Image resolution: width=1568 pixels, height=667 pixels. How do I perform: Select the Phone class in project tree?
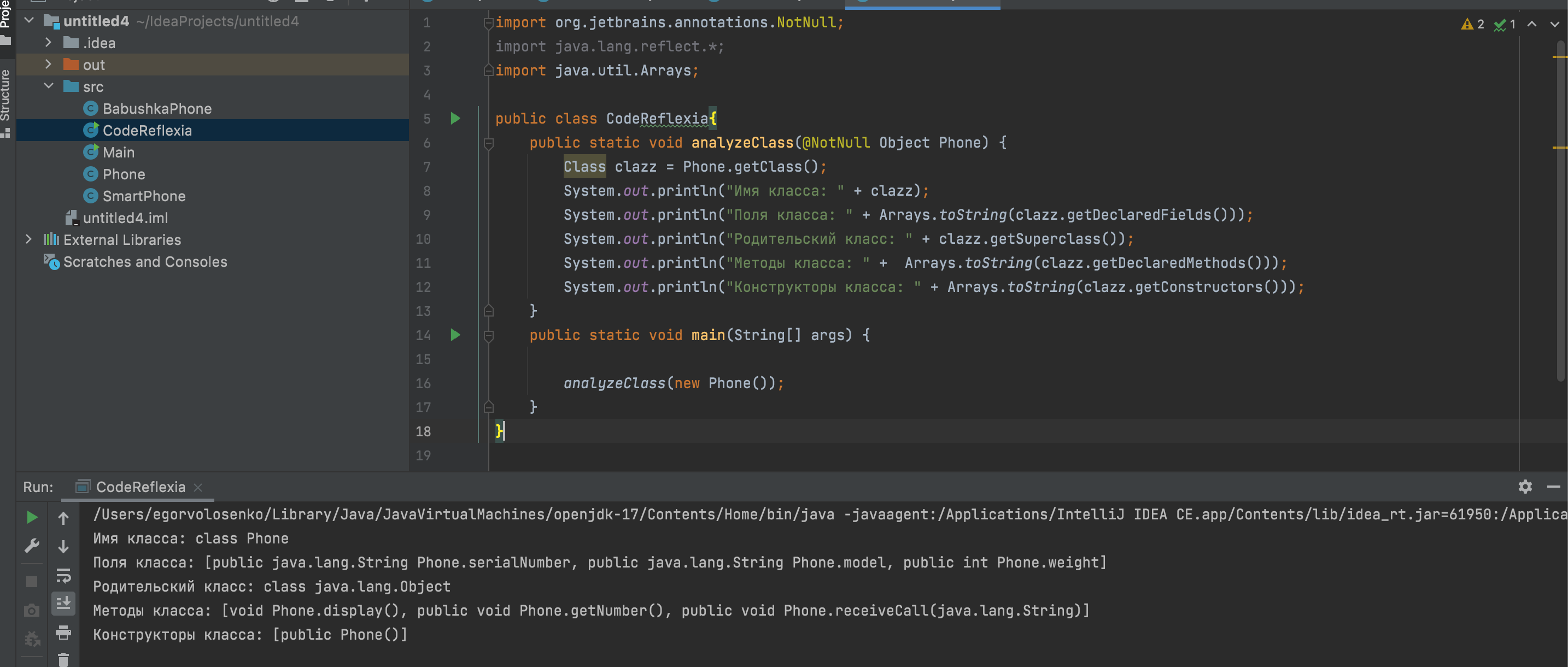click(124, 174)
